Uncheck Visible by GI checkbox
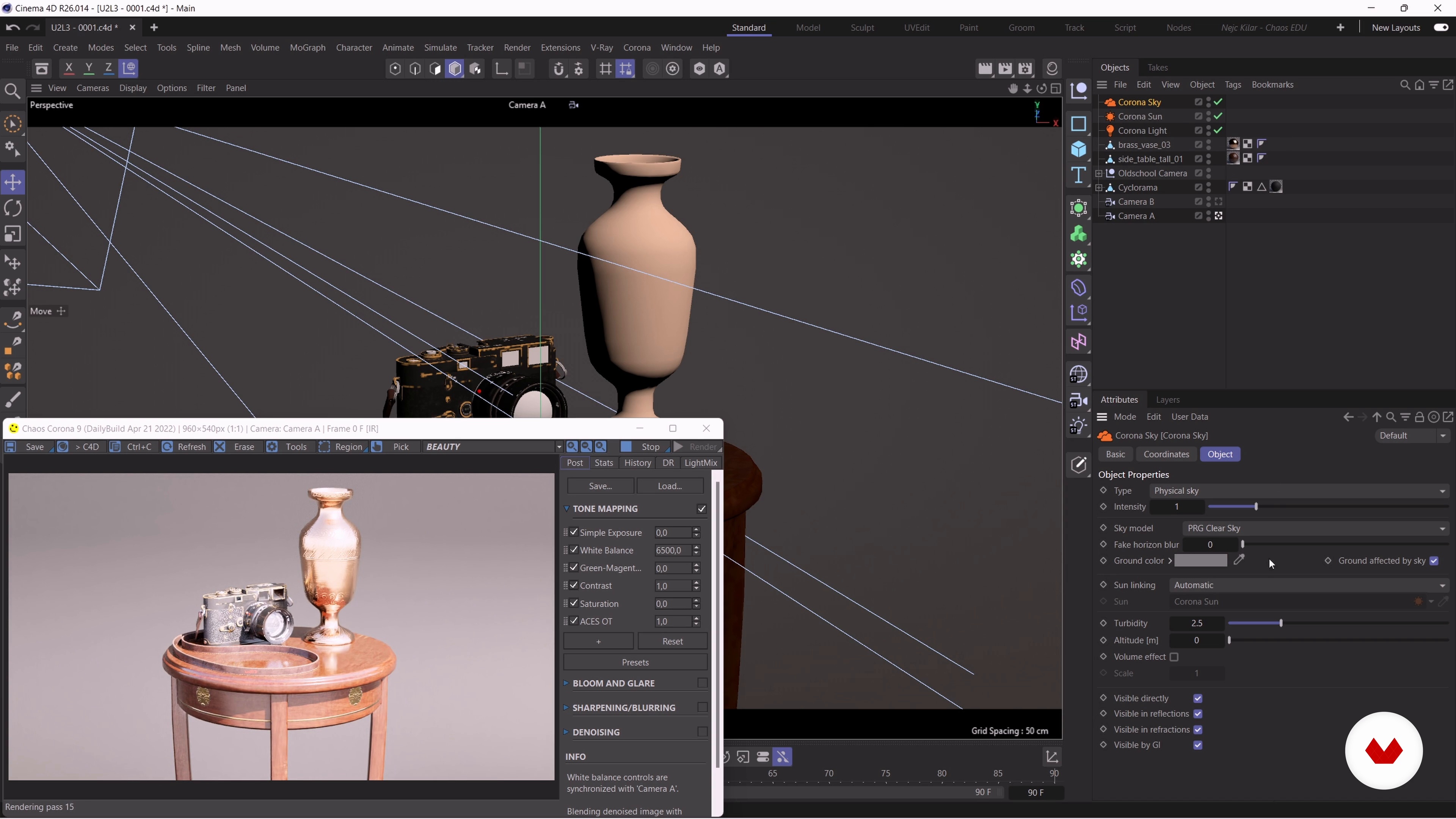The height and width of the screenshot is (819, 1456). point(1198,745)
